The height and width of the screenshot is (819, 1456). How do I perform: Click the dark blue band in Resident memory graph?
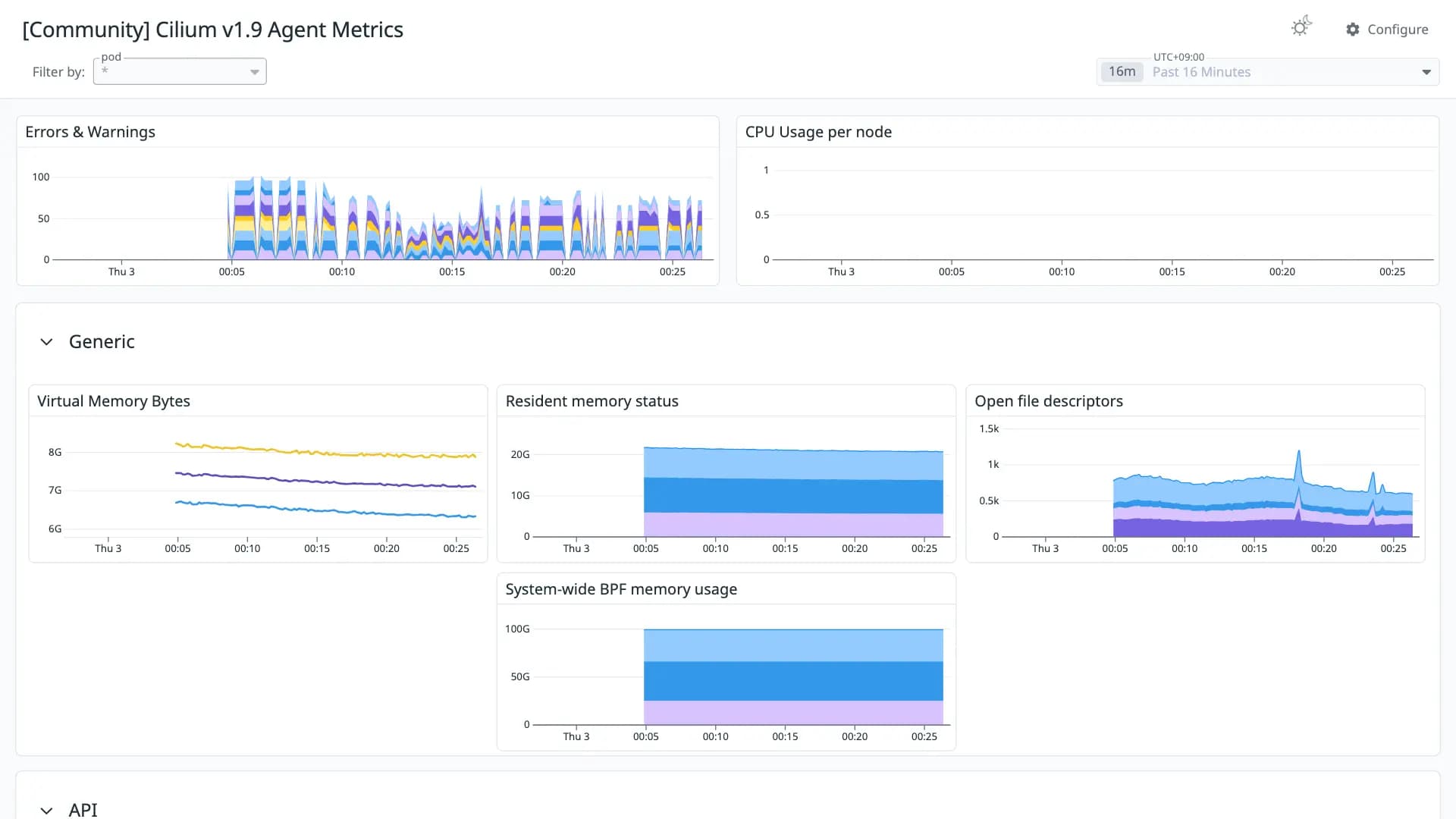pyautogui.click(x=793, y=496)
